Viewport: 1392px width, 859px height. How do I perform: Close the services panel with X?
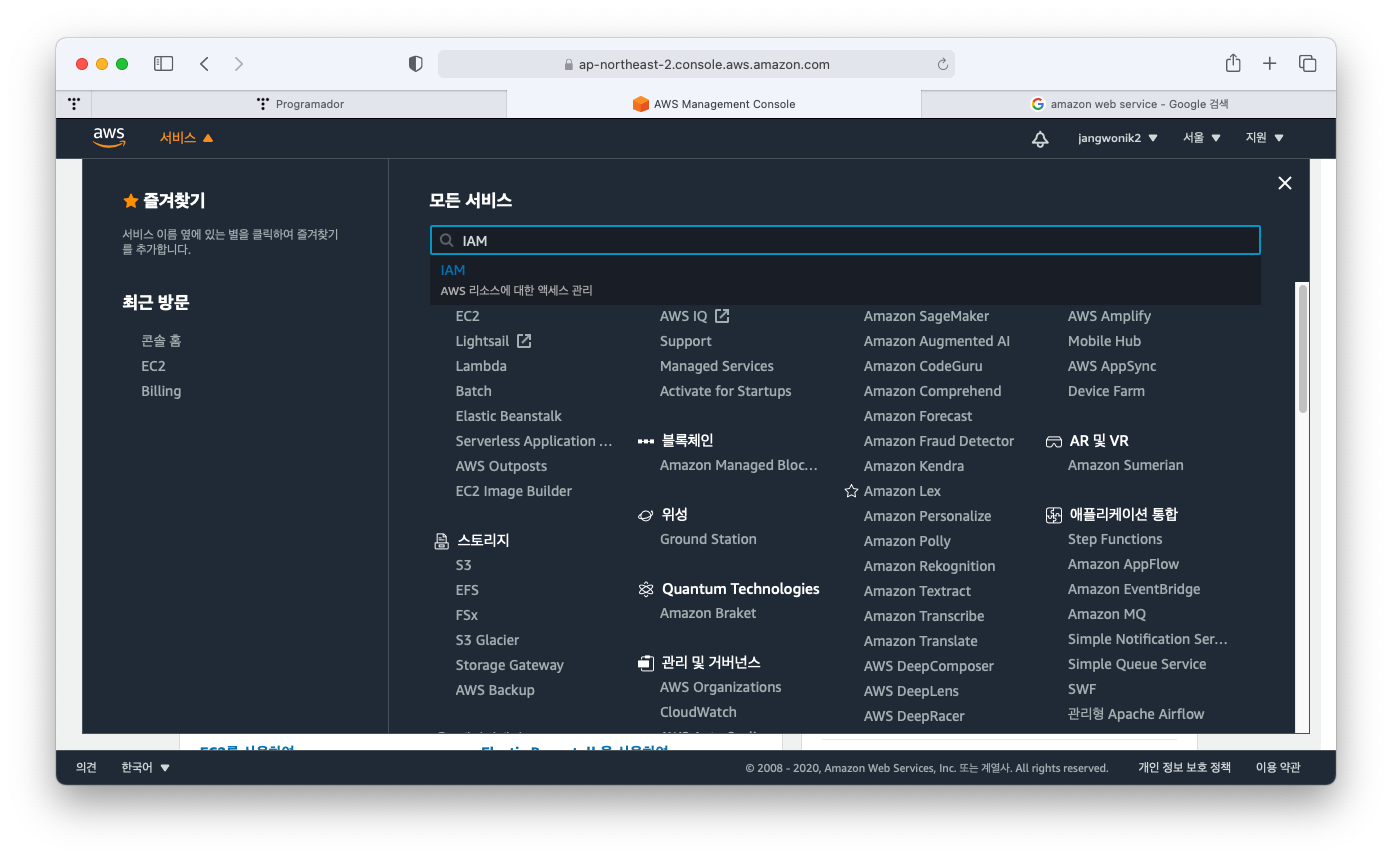[1285, 183]
